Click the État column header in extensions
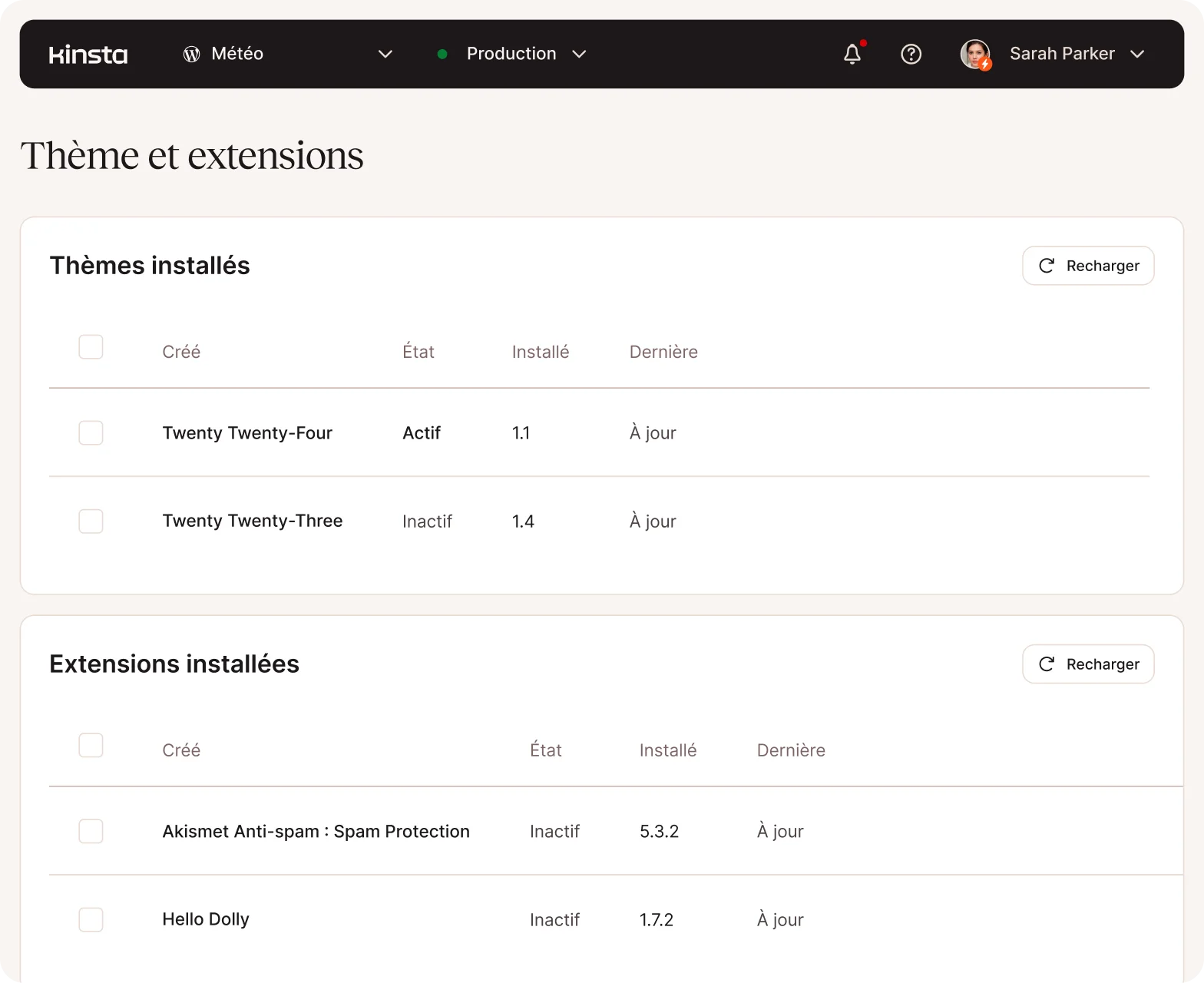The image size is (1204, 983). click(x=545, y=750)
